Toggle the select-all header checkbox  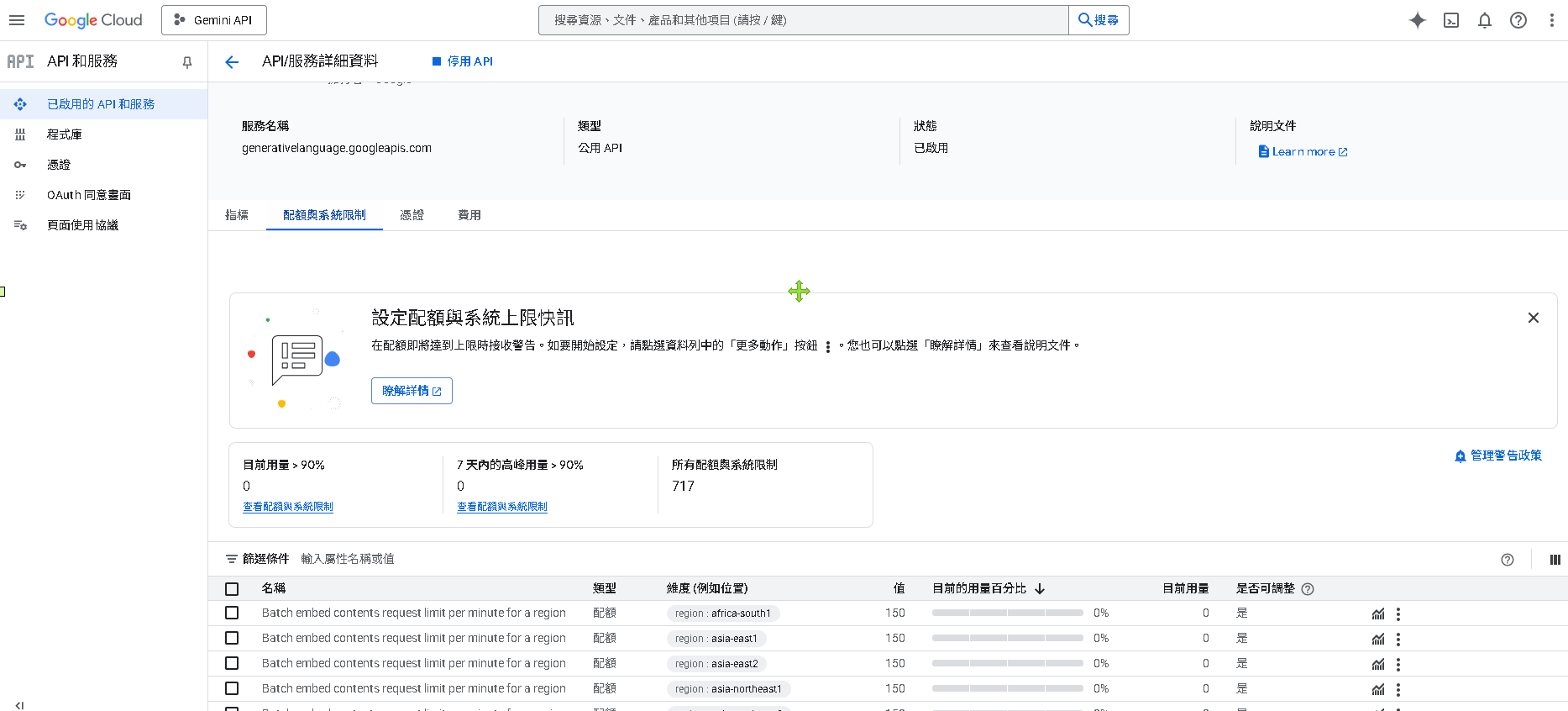pos(232,589)
